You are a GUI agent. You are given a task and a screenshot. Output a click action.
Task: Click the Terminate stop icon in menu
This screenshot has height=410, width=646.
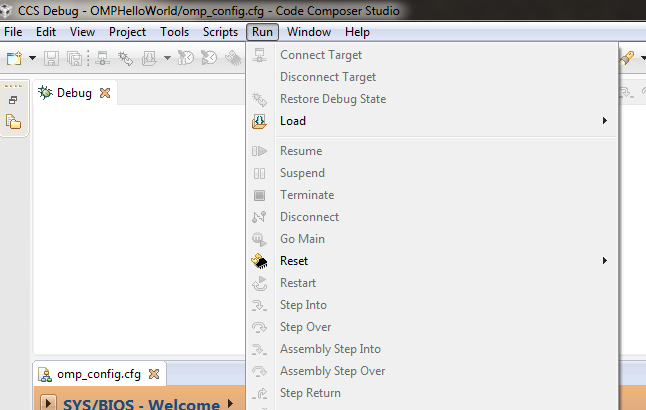pyautogui.click(x=259, y=195)
